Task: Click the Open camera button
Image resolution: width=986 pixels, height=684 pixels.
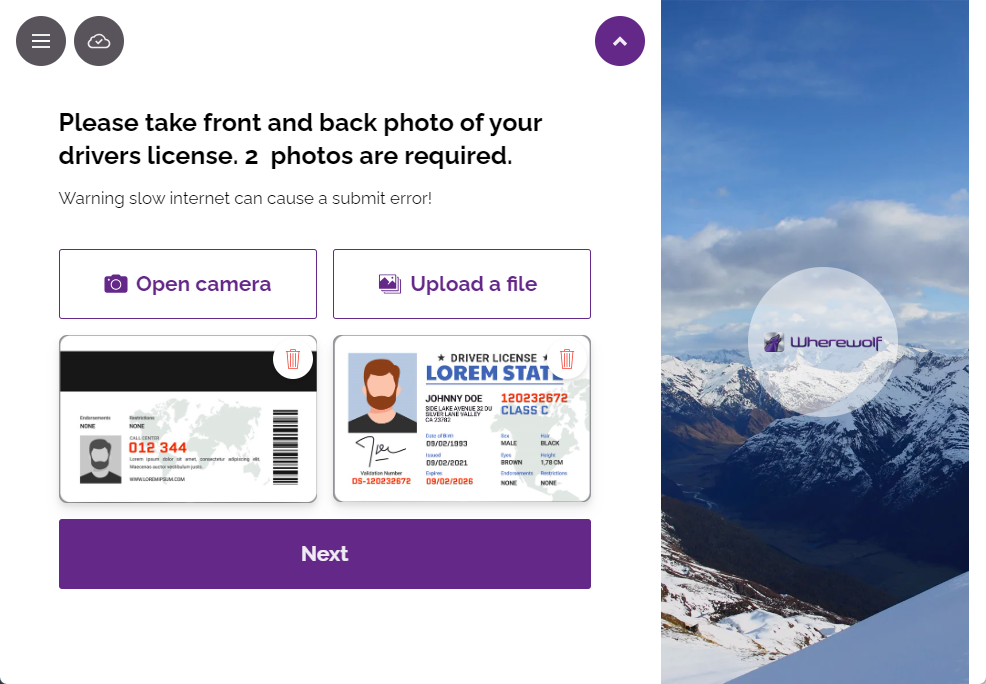Action: tap(188, 284)
